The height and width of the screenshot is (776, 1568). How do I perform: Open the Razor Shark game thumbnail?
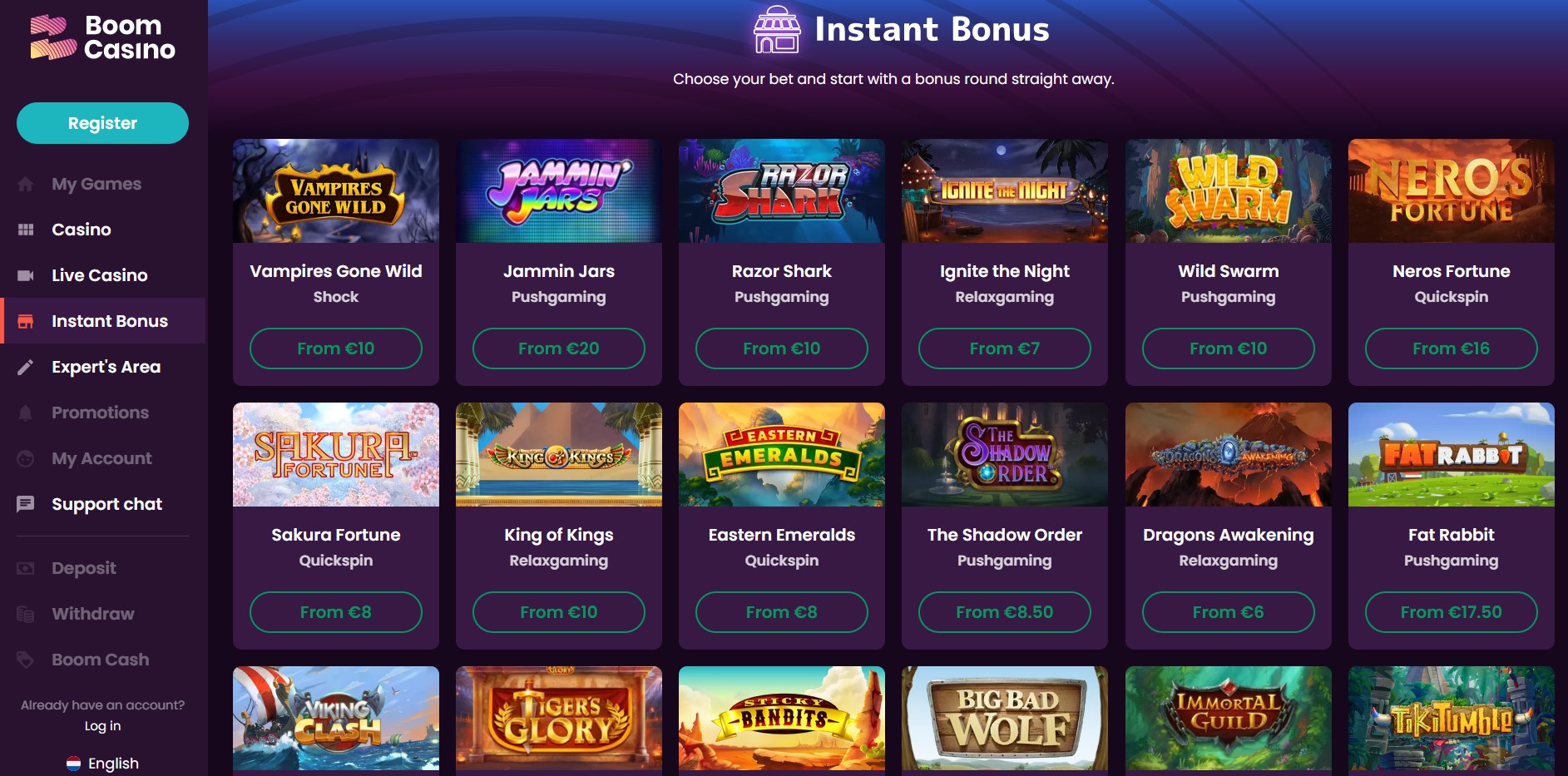(782, 191)
